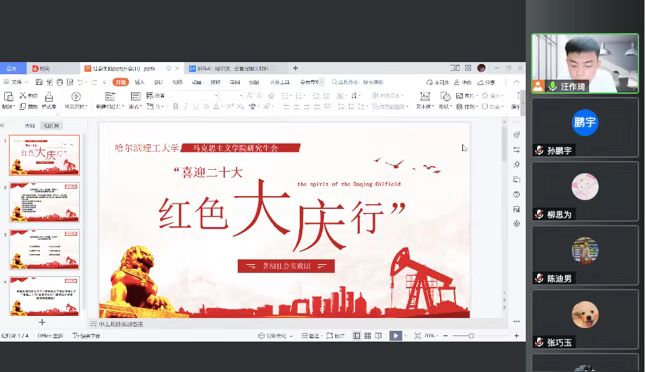The height and width of the screenshot is (372, 646).
Task: Toggle italic formatting in ribbon
Action: (186, 106)
